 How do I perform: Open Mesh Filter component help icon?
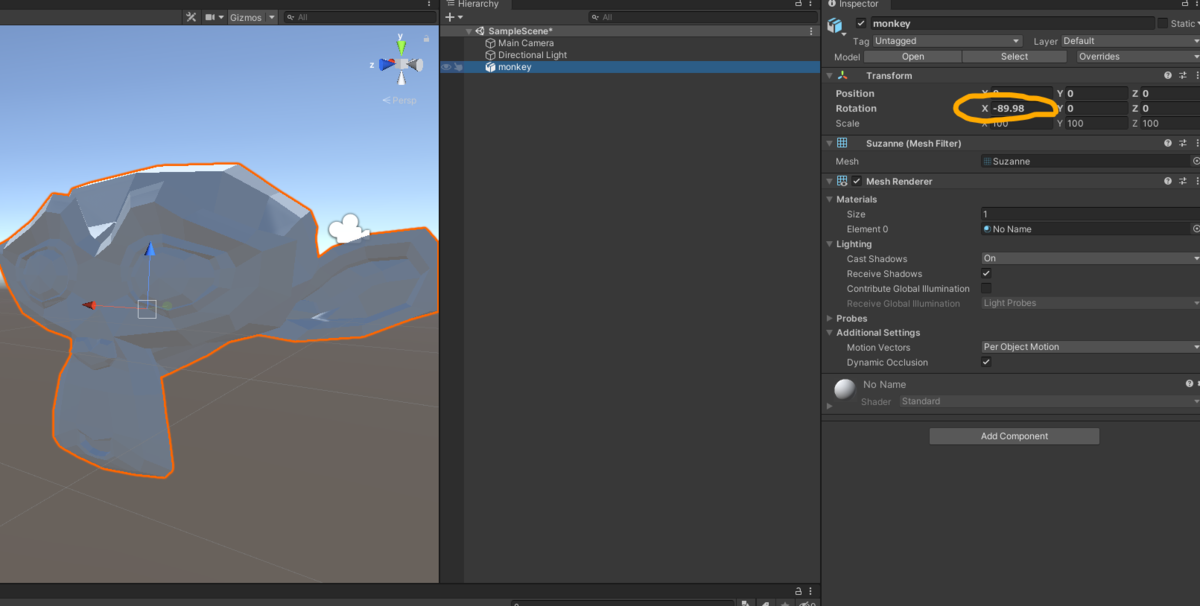(1168, 143)
